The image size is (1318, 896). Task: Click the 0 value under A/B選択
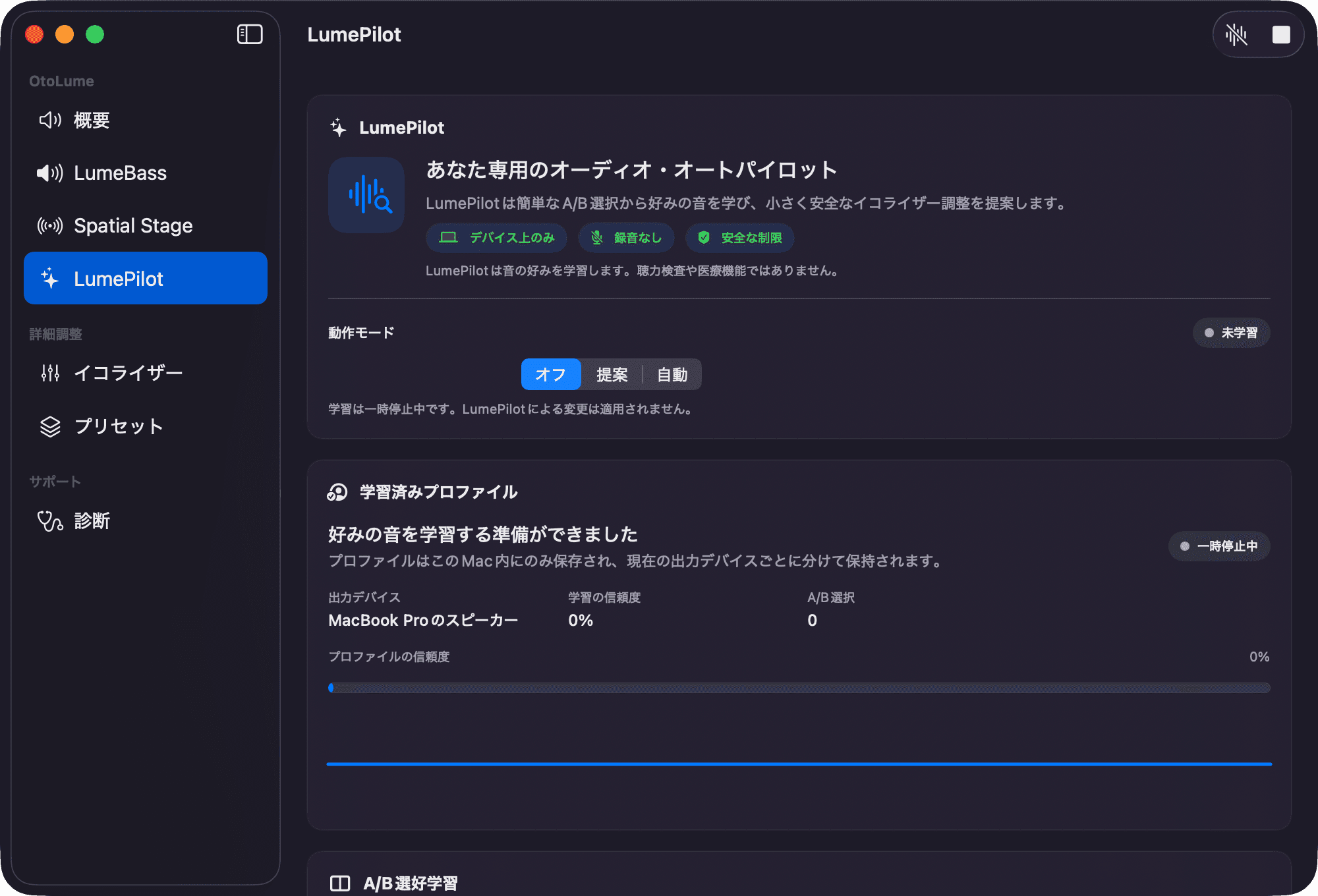coord(813,620)
